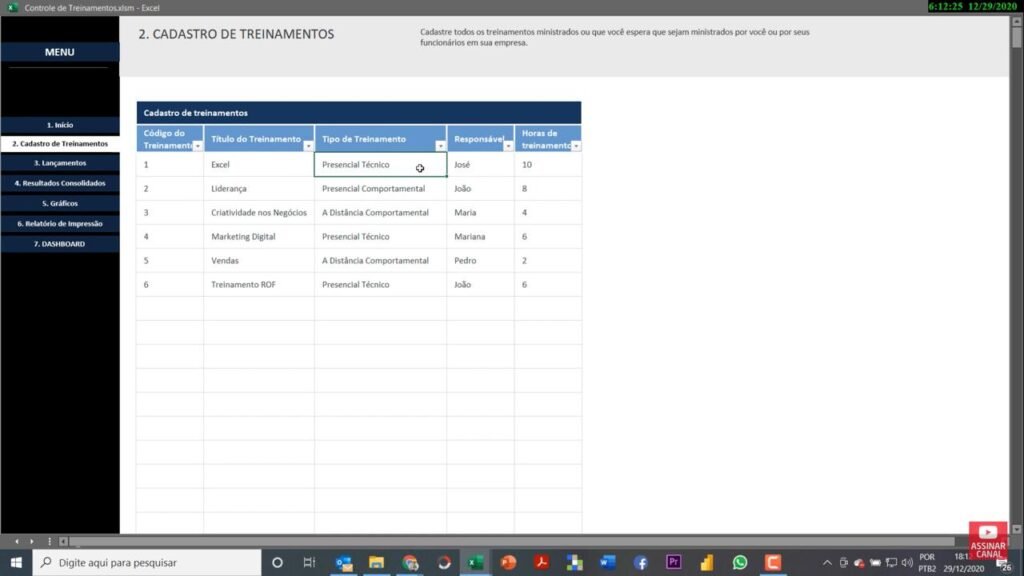Click vertical scrollbar up arrow
This screenshot has width=1024, height=576.
pyautogui.click(x=1017, y=22)
